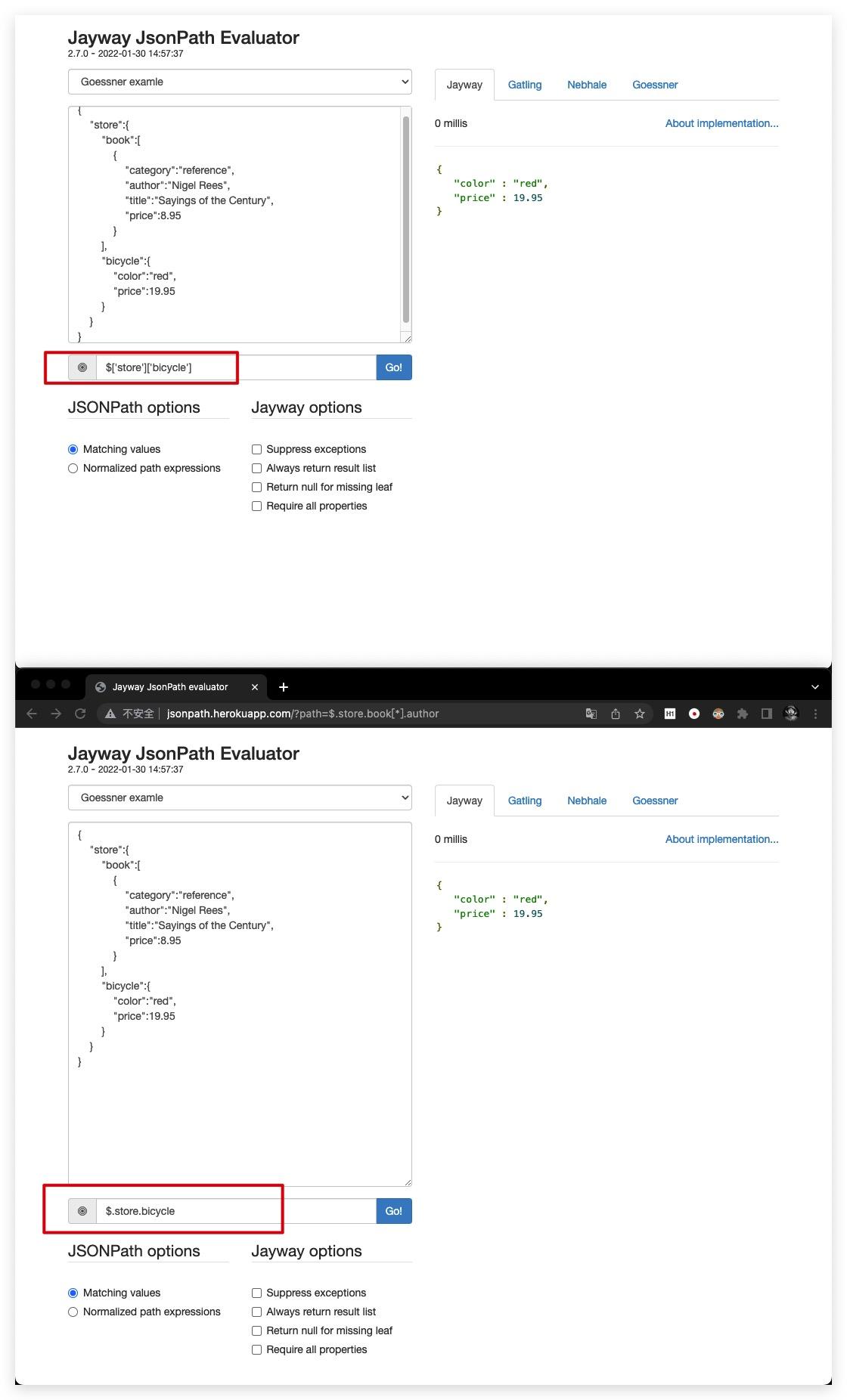The width and height of the screenshot is (847, 1400).
Task: Open a new browser tab with plus
Action: coord(284,687)
